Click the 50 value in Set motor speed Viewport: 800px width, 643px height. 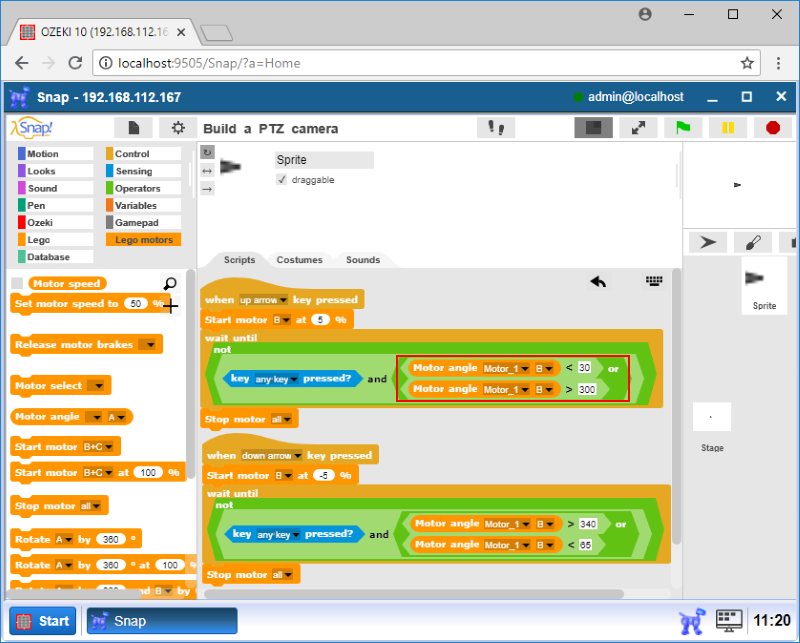tap(136, 304)
